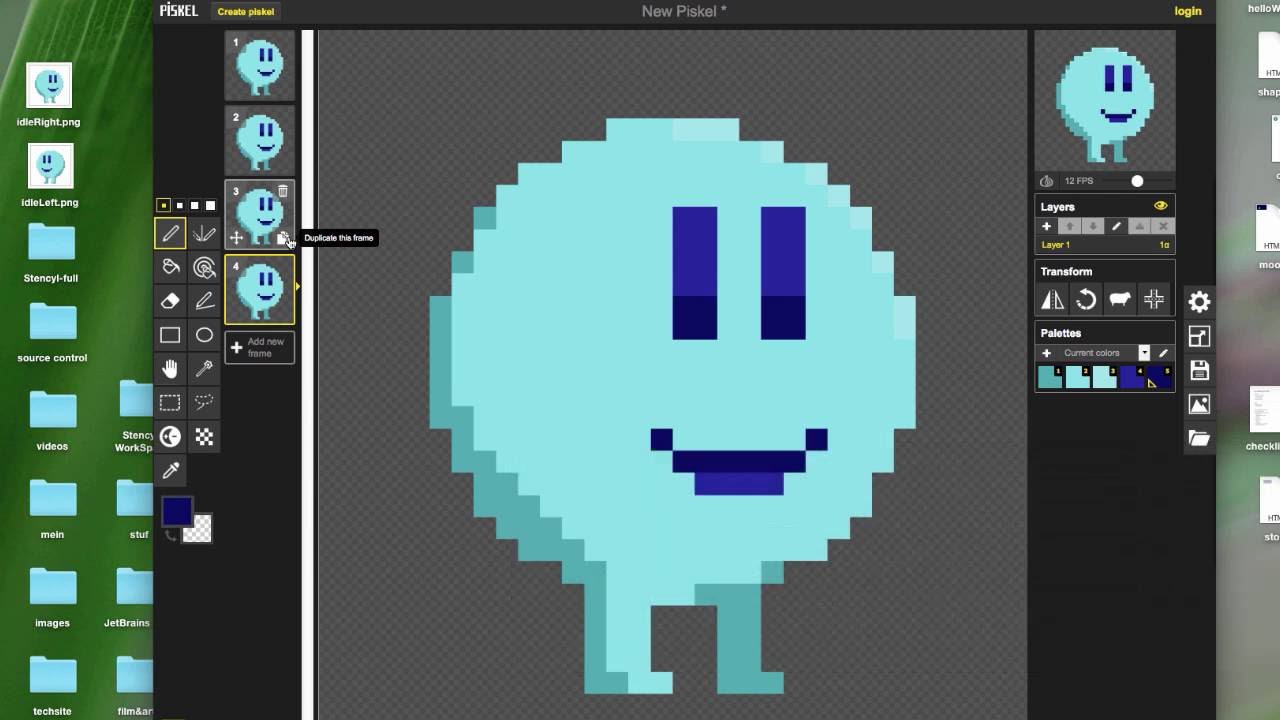Image resolution: width=1280 pixels, height=720 pixels.
Task: Open the Import folder panel
Action: point(1199,439)
